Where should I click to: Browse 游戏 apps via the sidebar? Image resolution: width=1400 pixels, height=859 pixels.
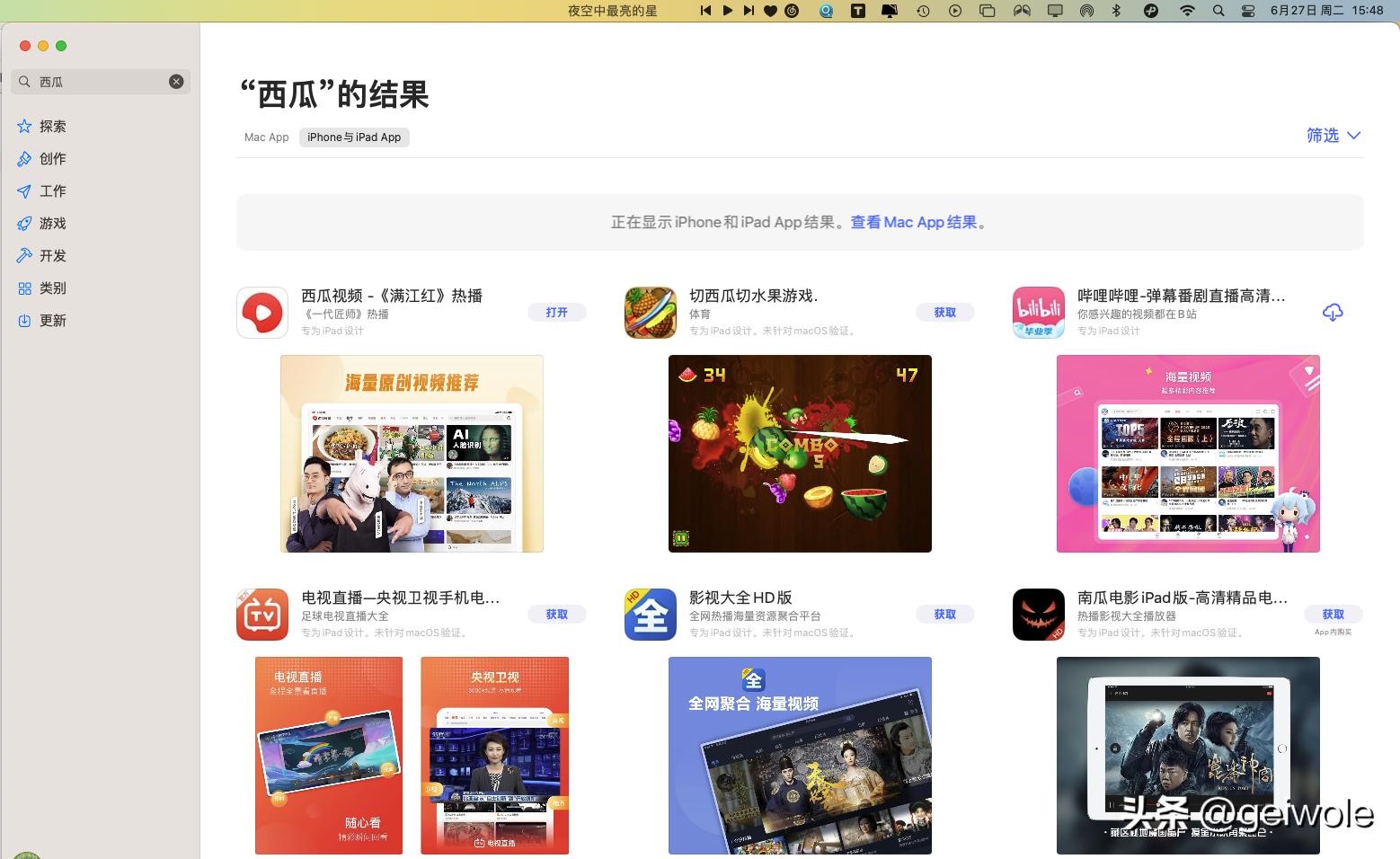point(51,223)
